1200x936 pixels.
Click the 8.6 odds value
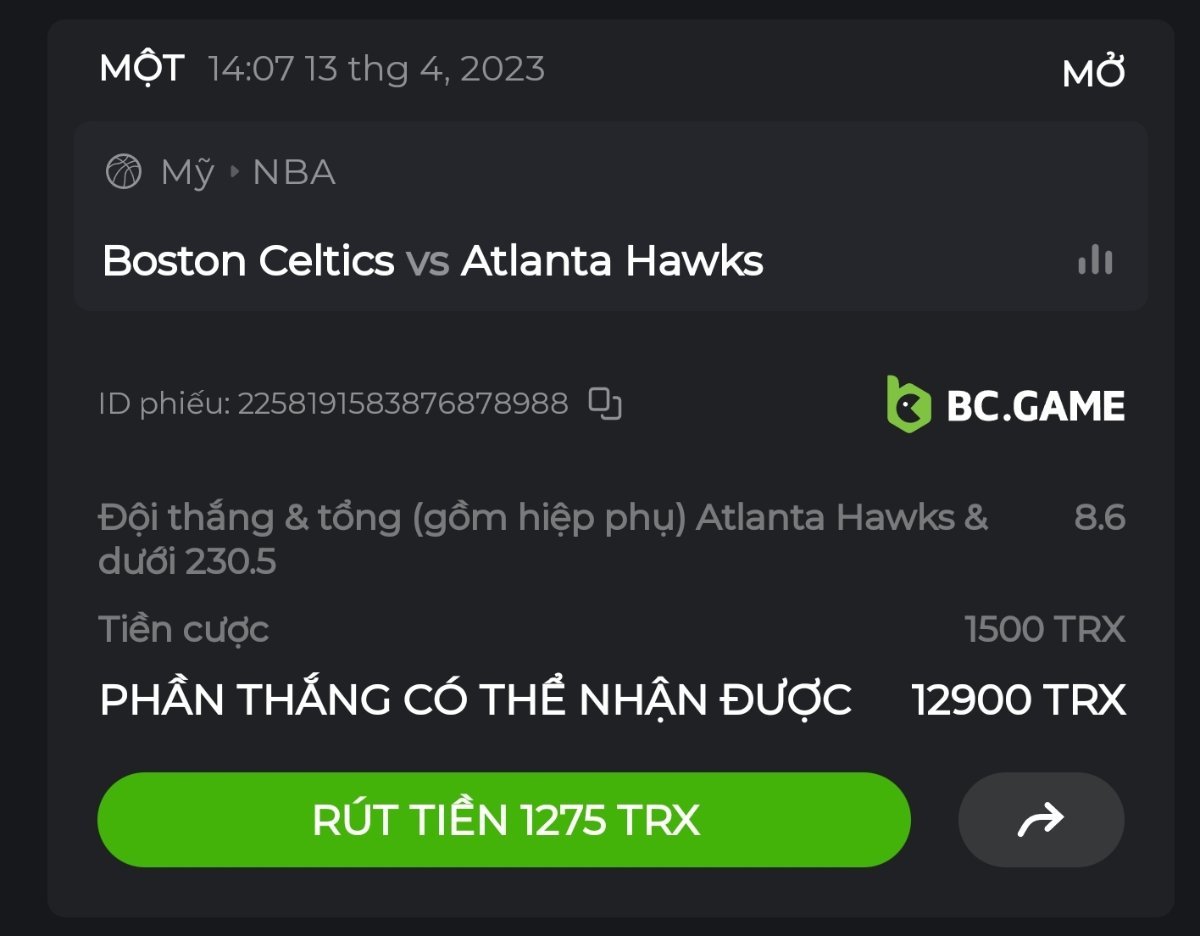click(x=1099, y=518)
